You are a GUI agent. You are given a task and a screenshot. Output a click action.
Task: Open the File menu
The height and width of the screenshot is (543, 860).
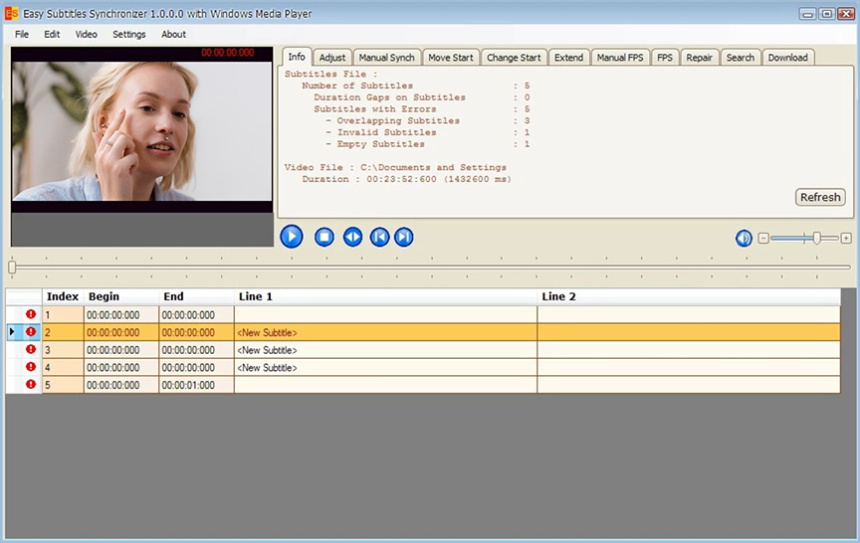pyautogui.click(x=22, y=34)
